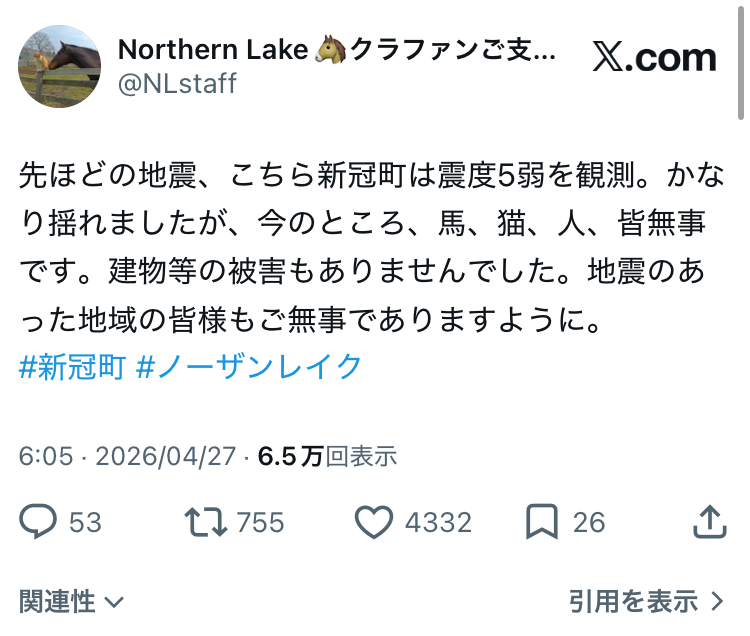Expand the 関連性 sort dropdown
The image size is (750, 636).
point(72,601)
